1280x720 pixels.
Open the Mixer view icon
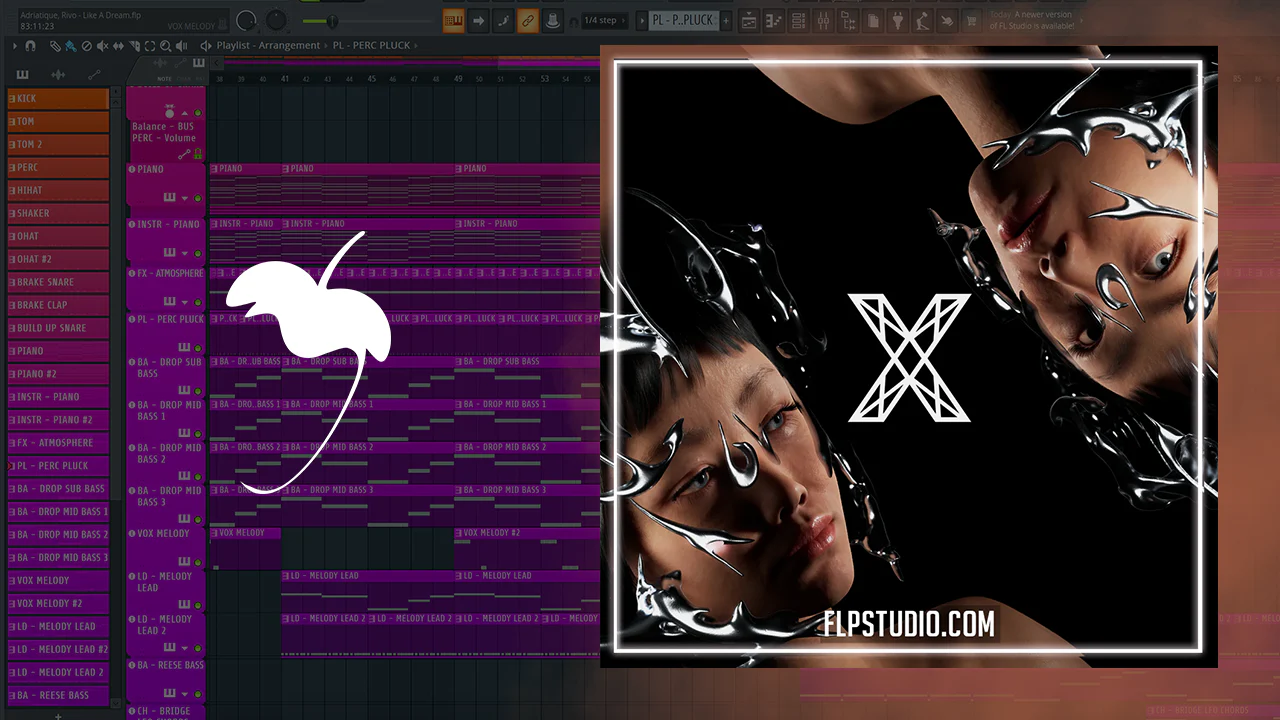pyautogui.click(x=824, y=21)
